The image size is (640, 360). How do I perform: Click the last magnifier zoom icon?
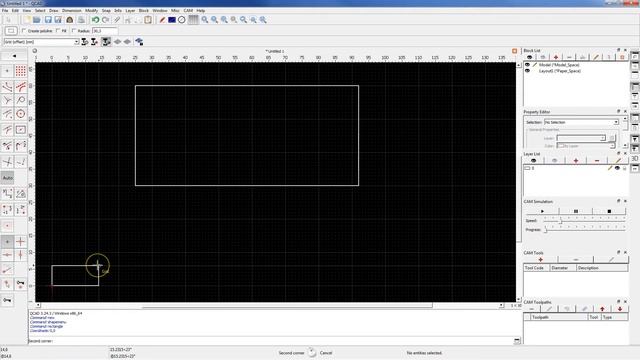click(x=263, y=20)
